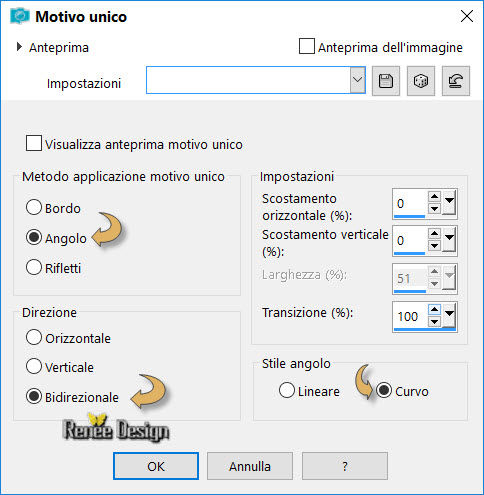Decrease Transizione value with down arrow
The image size is (484, 495).
coord(434,322)
